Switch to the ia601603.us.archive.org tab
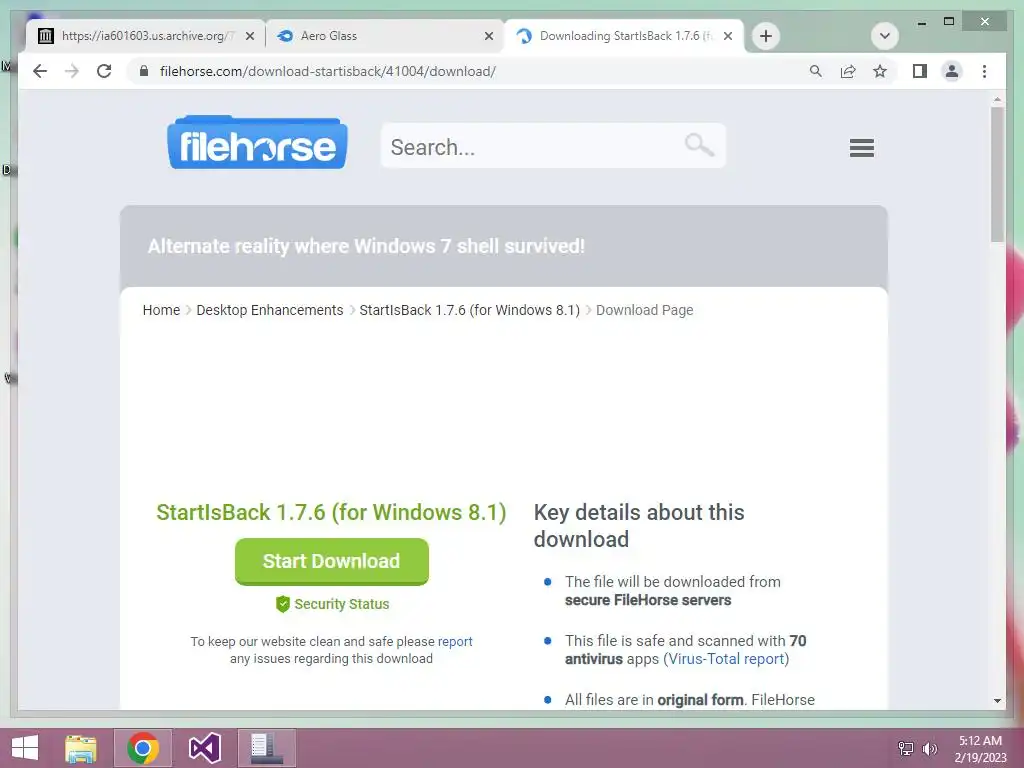Screen dimensions: 1024x768 pyautogui.click(x=145, y=36)
